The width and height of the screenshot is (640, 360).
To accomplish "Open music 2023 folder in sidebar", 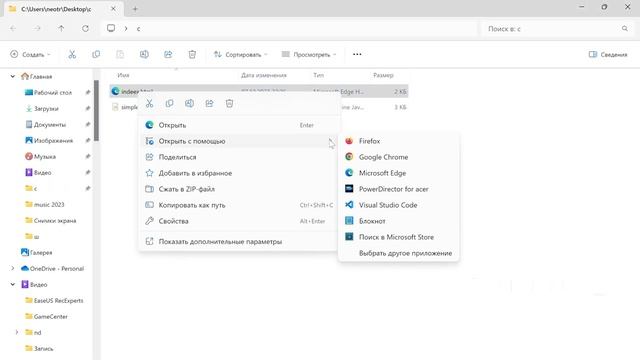I will [x=45, y=204].
